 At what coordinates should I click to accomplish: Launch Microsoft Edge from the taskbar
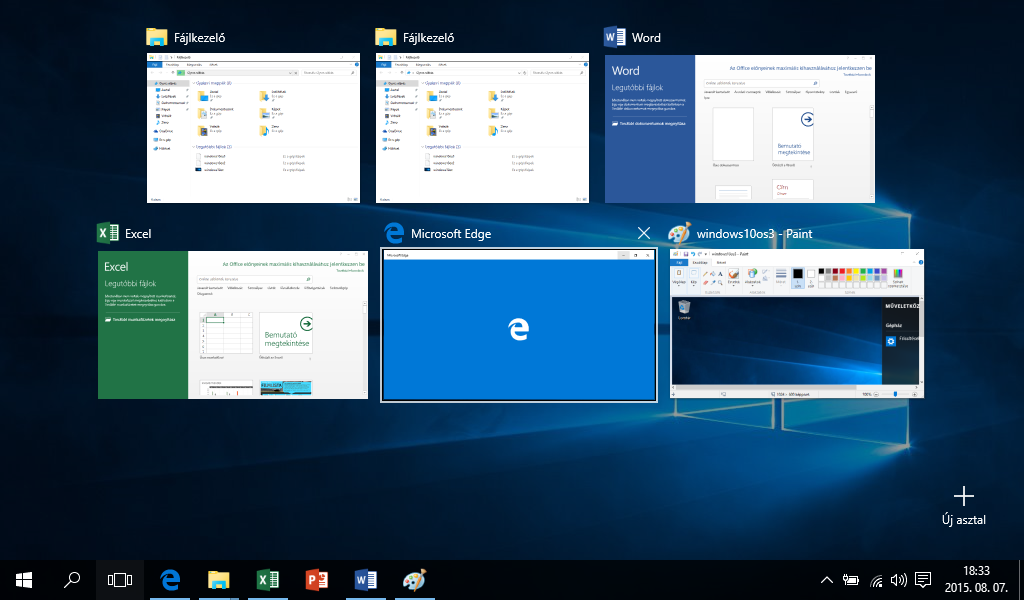(x=169, y=579)
